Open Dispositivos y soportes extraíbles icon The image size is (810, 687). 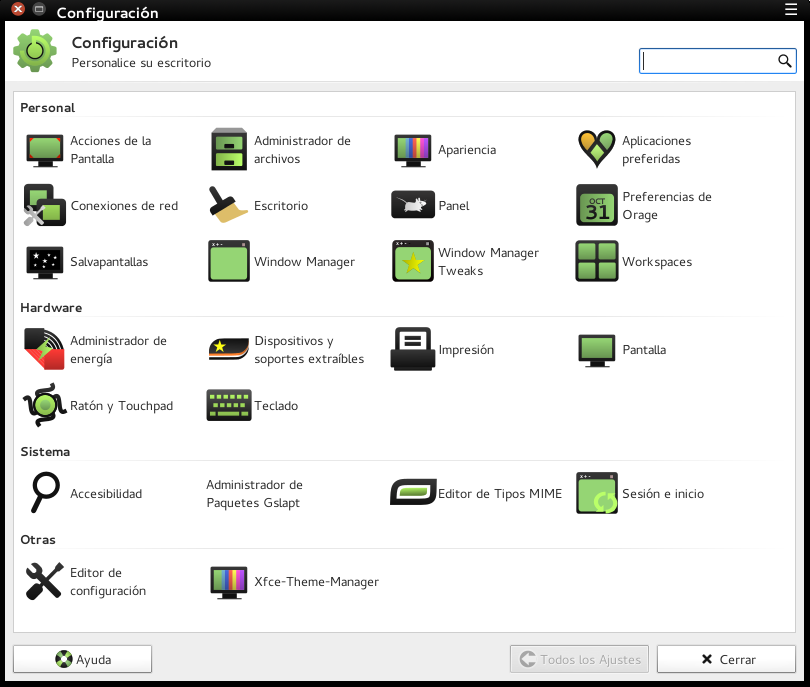click(229, 350)
